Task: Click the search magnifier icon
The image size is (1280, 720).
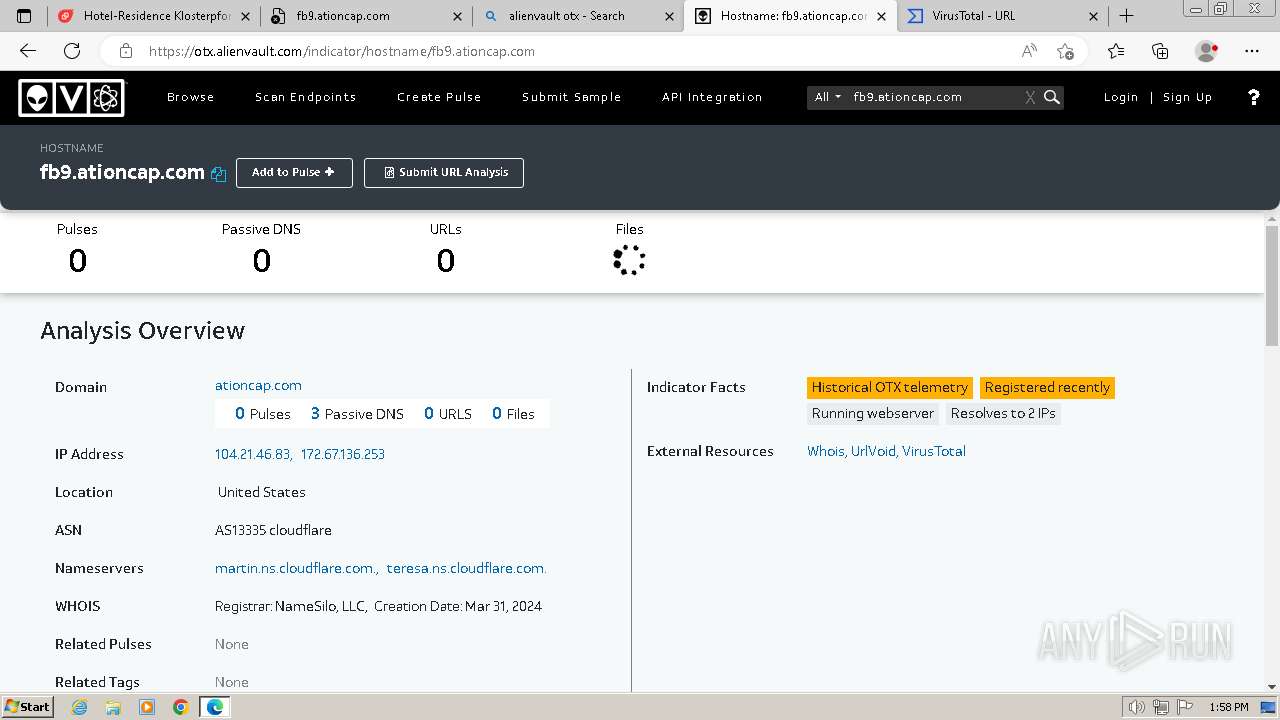Action: [x=1052, y=97]
